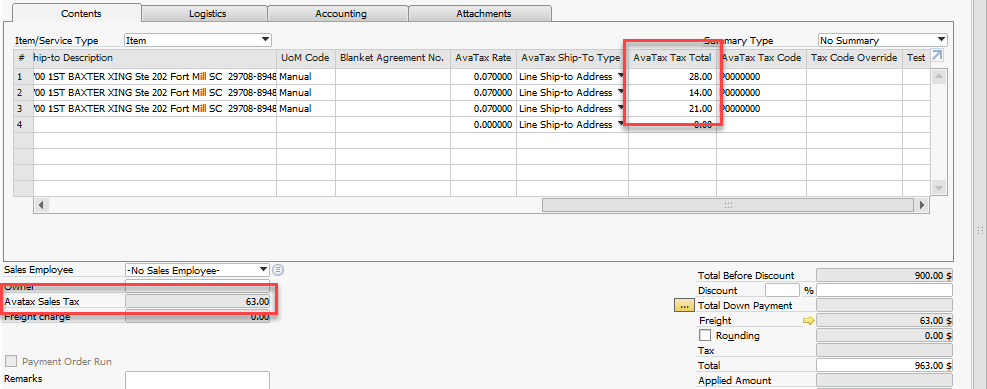
Task: Click the horizontal scroll right arrow
Action: point(922,205)
